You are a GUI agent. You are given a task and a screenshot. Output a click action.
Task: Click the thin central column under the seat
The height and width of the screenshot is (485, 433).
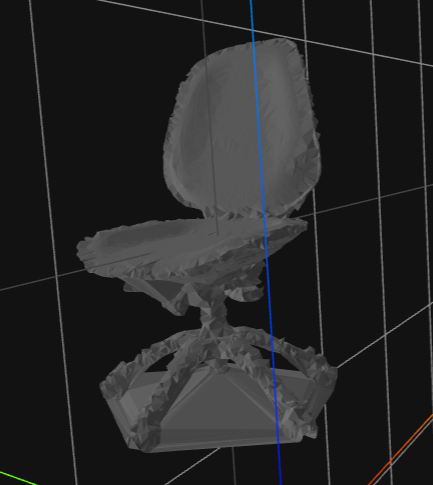click(214, 313)
